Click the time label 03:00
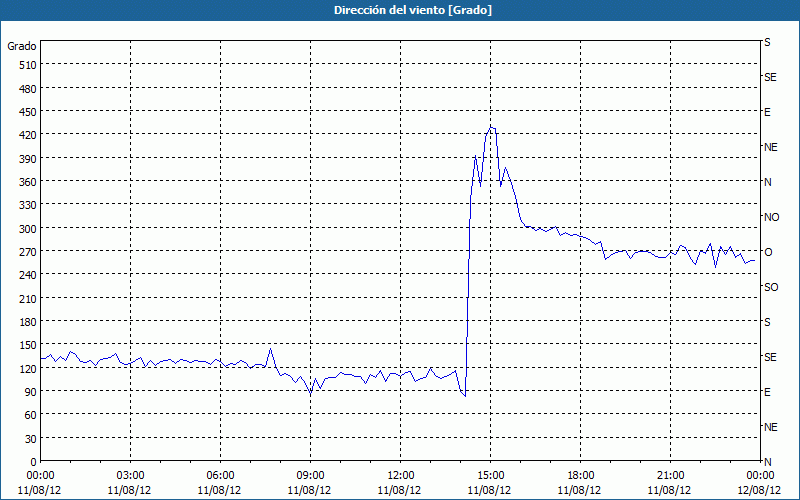800x500 pixels. [x=130, y=476]
